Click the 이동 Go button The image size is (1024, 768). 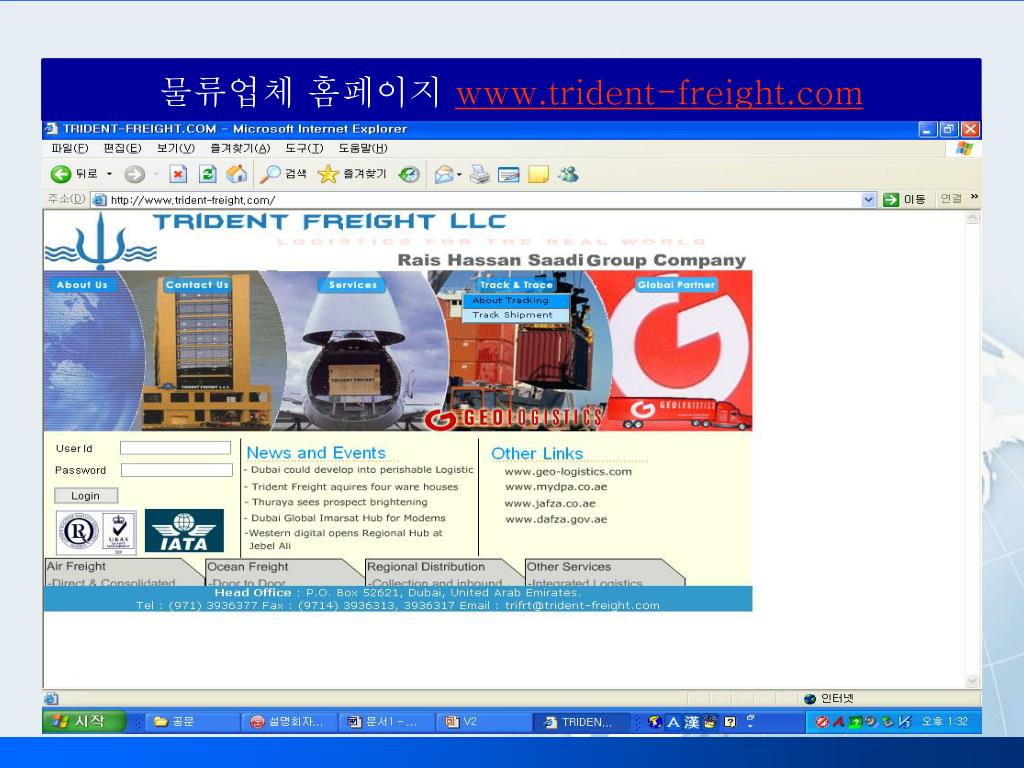click(x=904, y=200)
